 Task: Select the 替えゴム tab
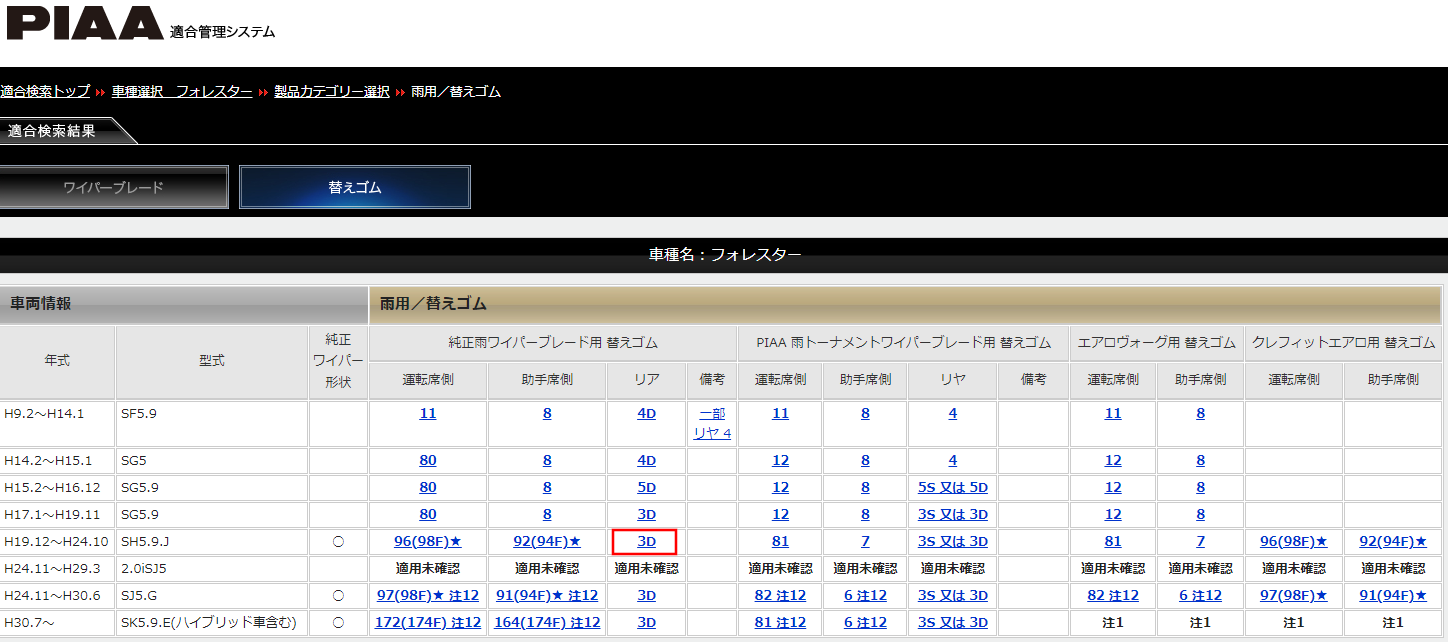(355, 188)
